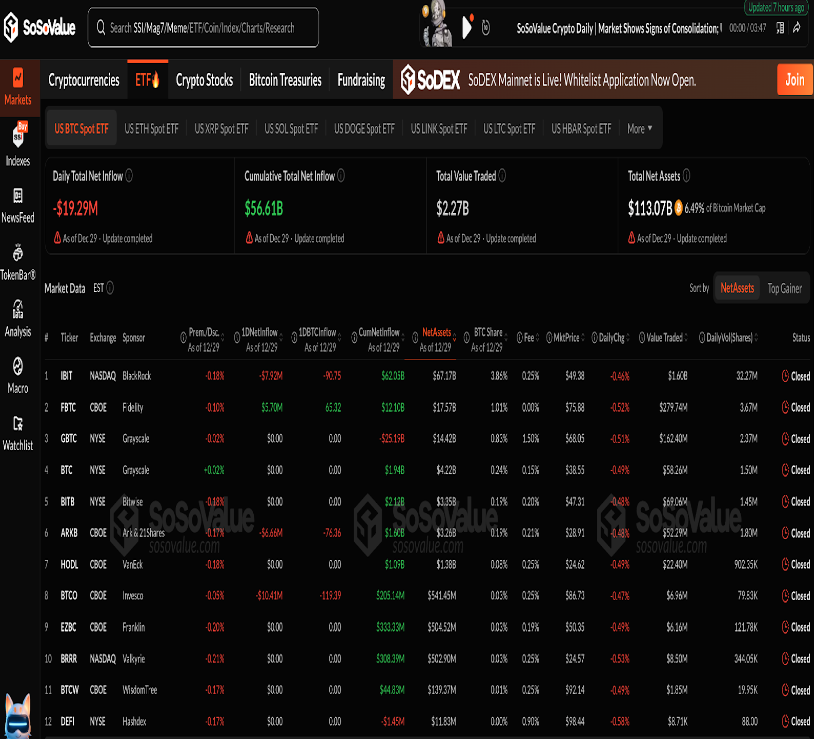Open the Crypto Stocks tab

click(x=204, y=80)
